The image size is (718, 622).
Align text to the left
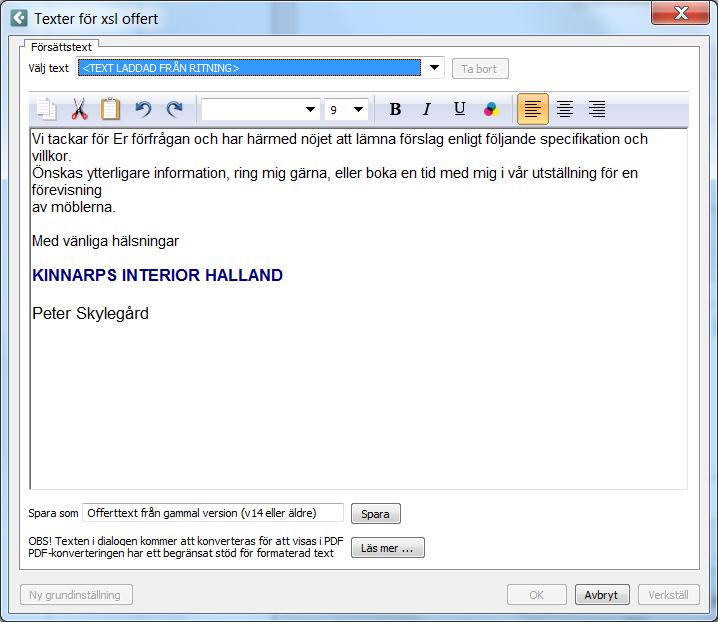pyautogui.click(x=533, y=109)
